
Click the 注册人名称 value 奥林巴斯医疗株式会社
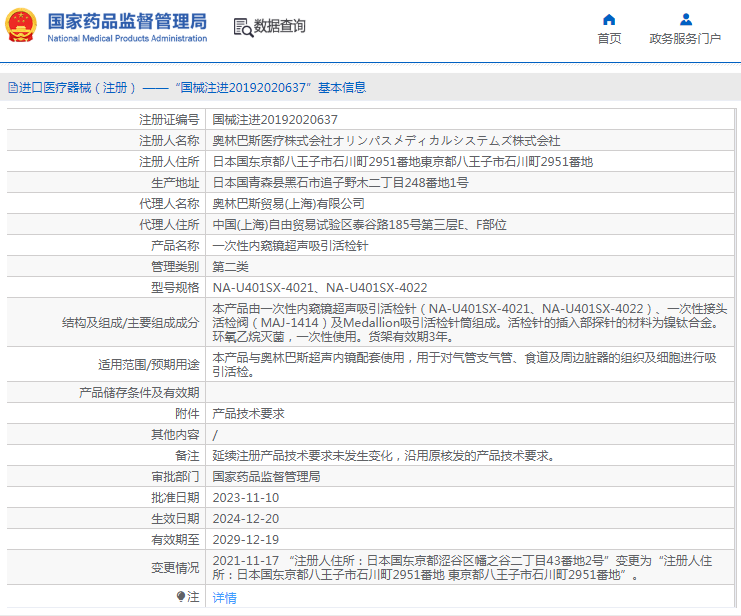386,140
